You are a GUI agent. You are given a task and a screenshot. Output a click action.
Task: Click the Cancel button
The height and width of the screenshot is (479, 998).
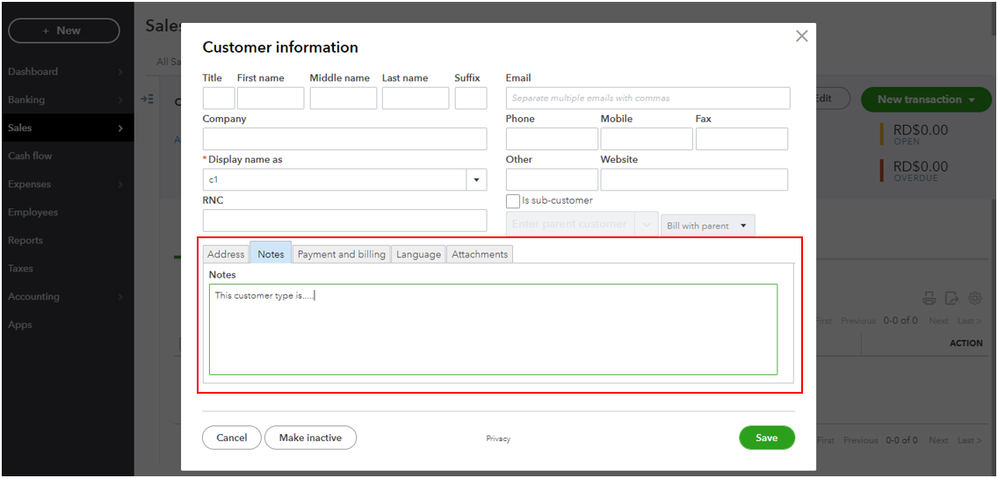pos(232,438)
